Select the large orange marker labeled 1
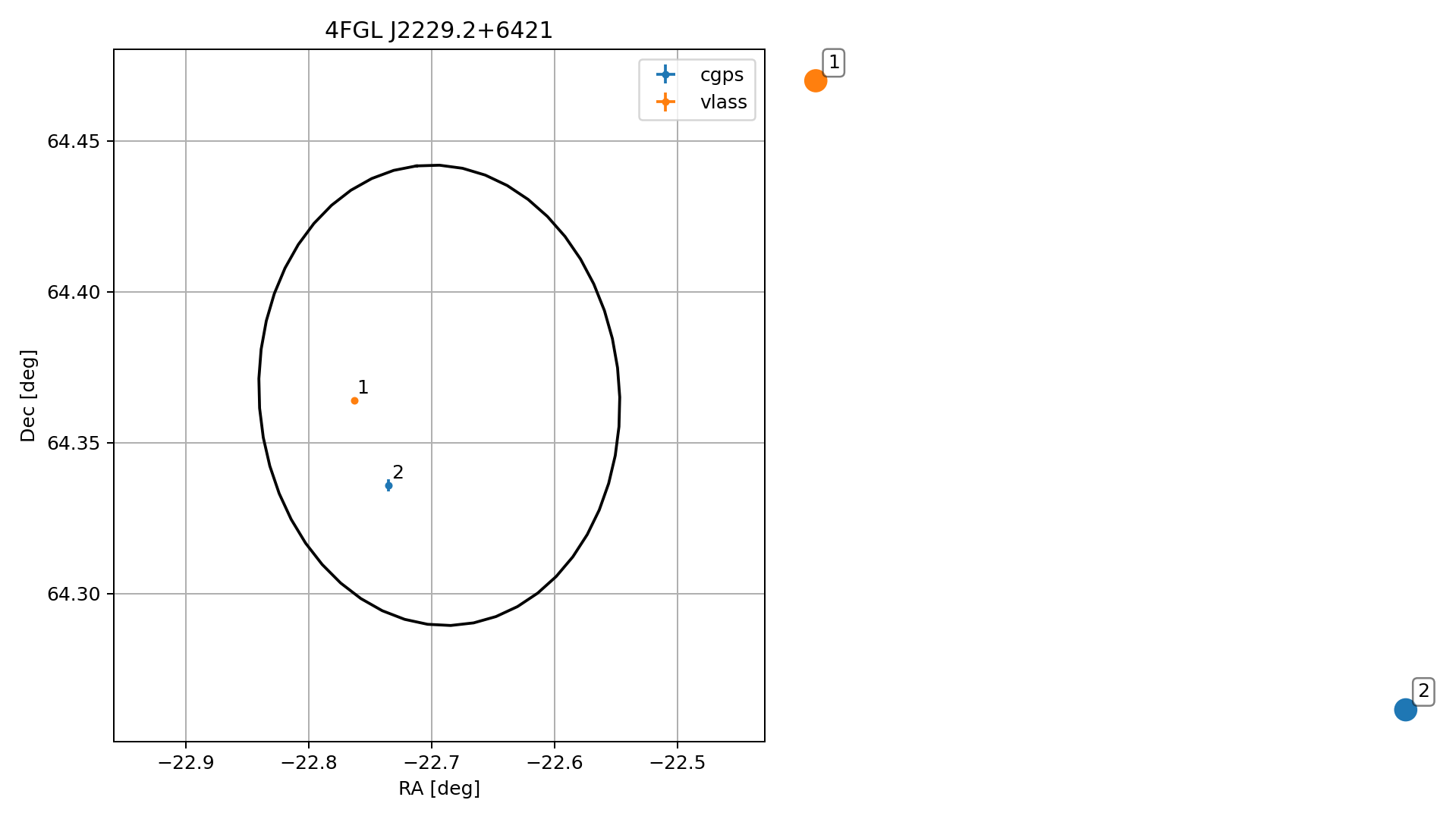1456x819 pixels. [x=815, y=80]
